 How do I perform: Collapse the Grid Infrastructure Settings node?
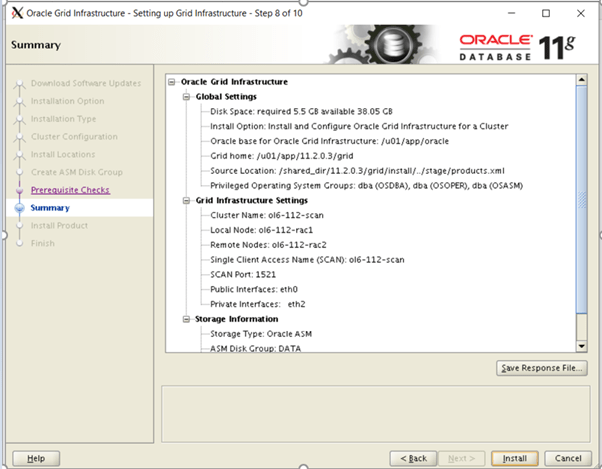186,200
